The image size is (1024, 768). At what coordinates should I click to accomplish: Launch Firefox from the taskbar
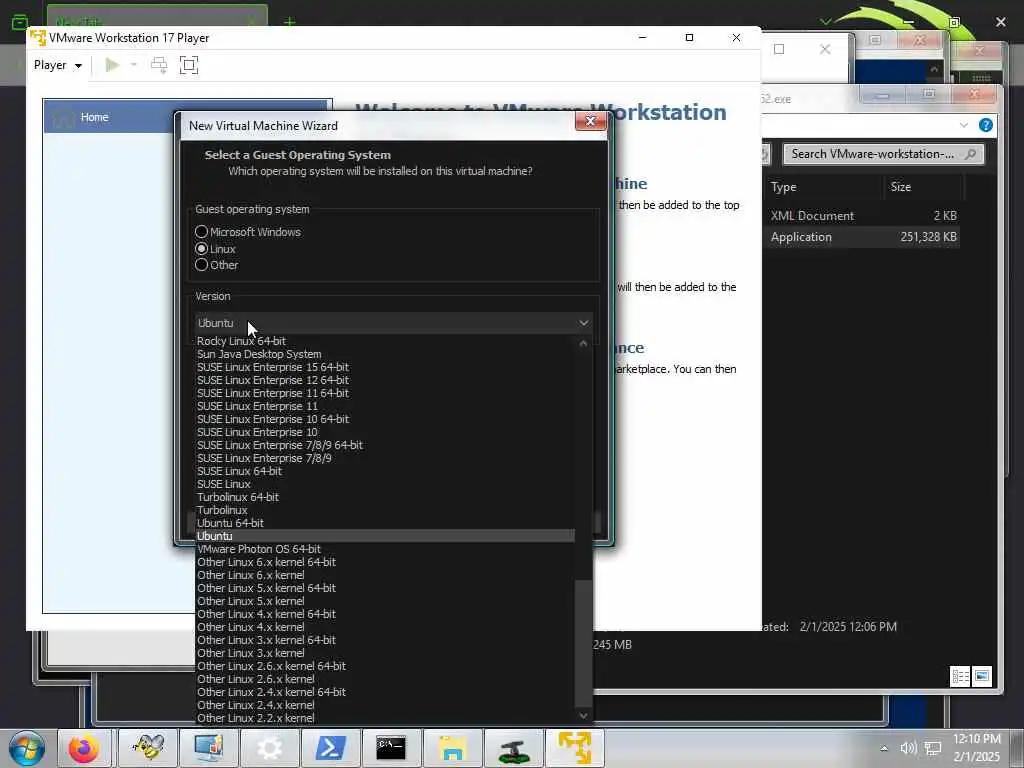pos(84,748)
